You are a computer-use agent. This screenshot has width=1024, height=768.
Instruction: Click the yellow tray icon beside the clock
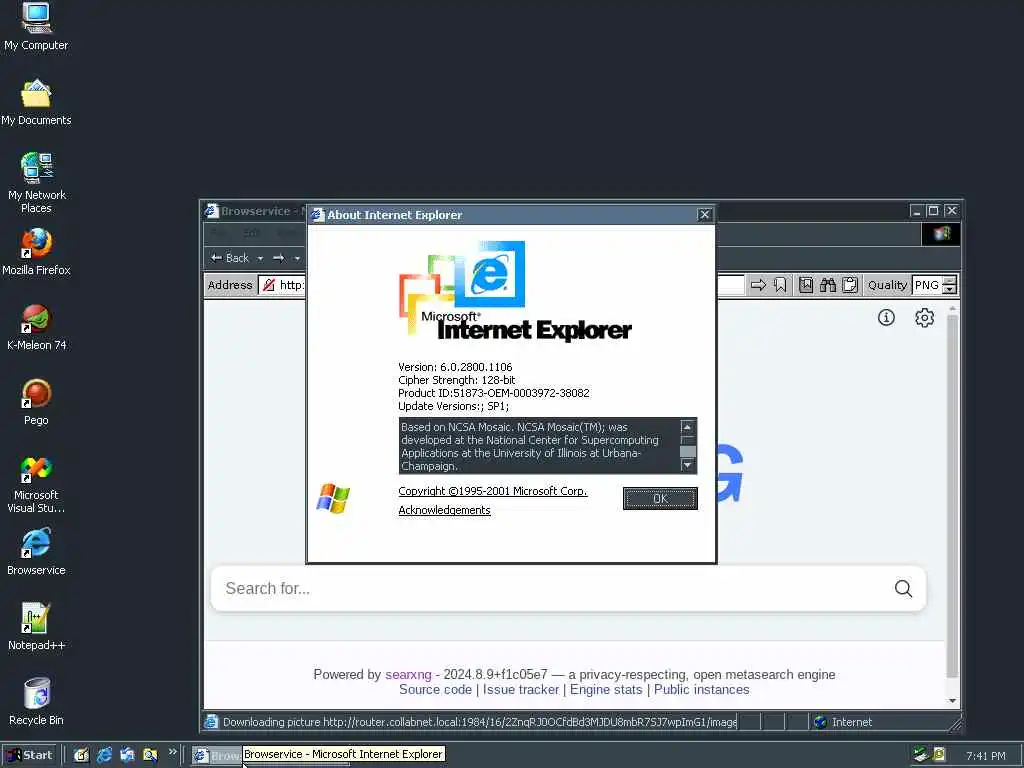pos(939,755)
